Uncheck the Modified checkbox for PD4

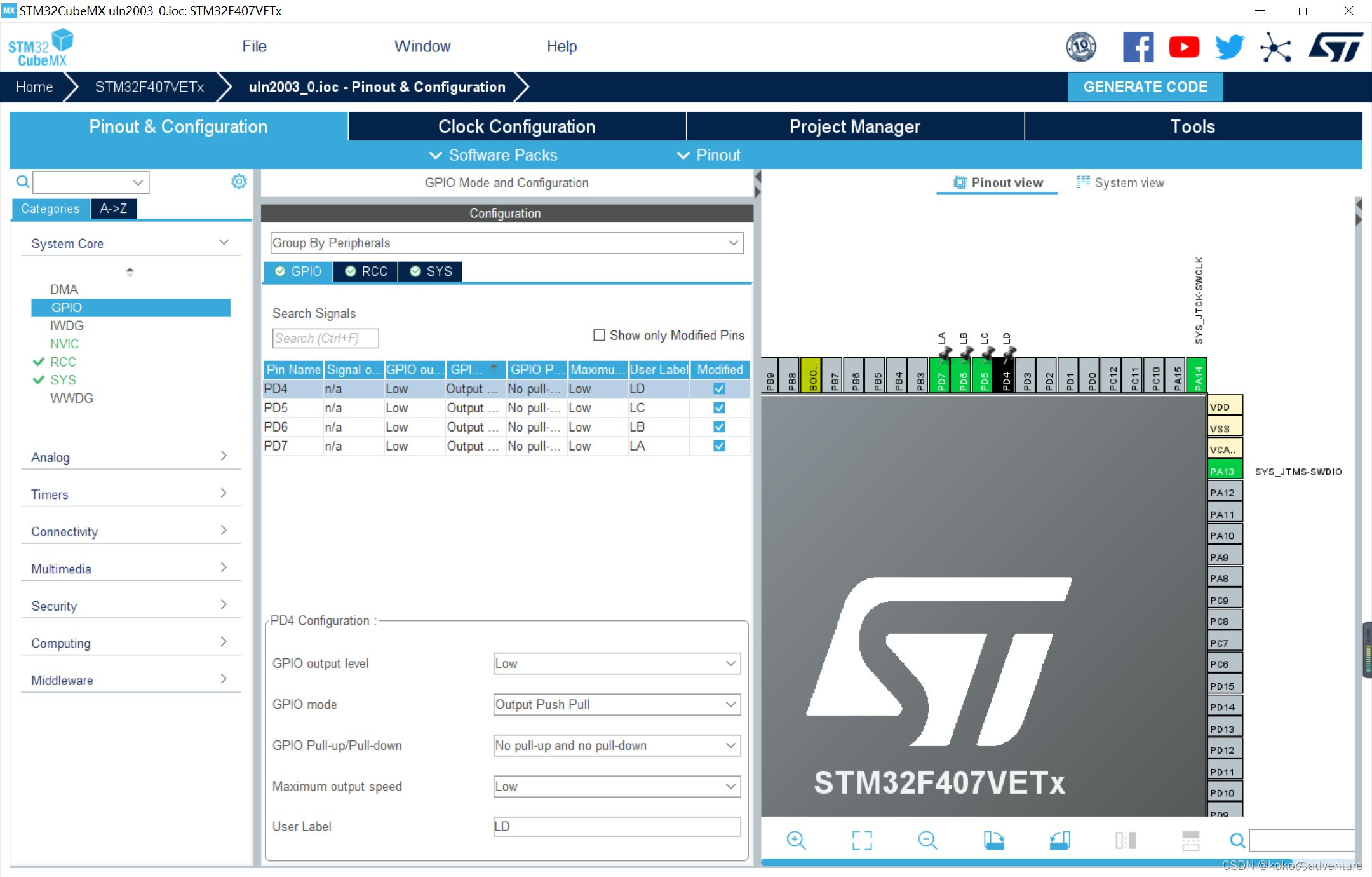coord(718,388)
